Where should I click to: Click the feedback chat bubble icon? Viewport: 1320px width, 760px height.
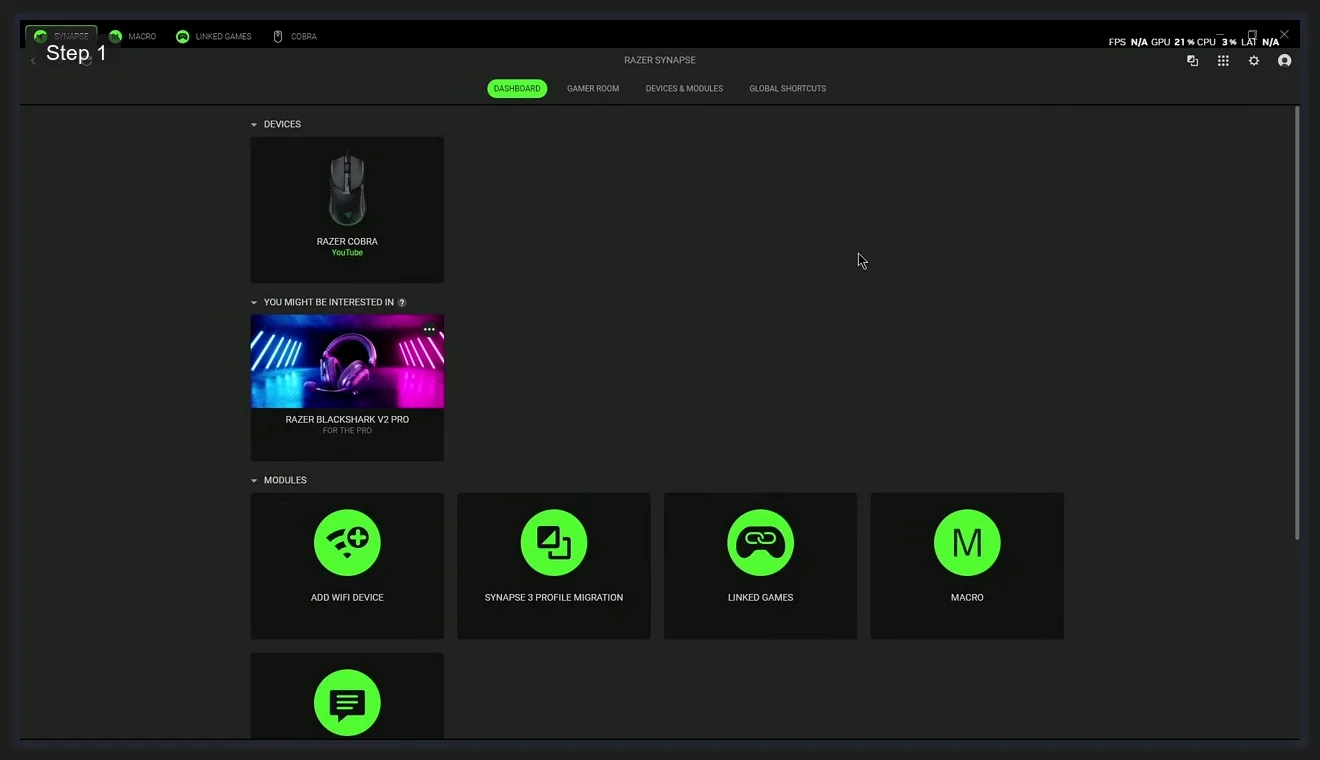347,702
